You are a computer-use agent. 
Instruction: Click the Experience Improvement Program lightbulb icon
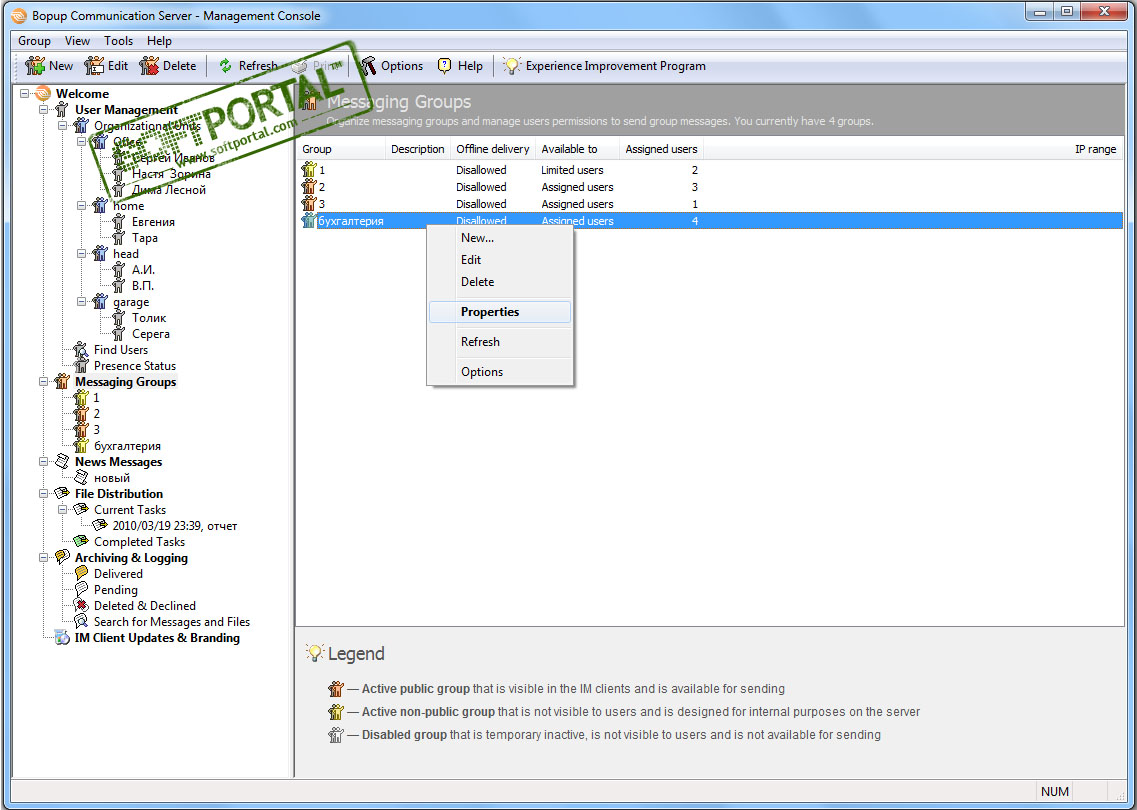tap(512, 66)
